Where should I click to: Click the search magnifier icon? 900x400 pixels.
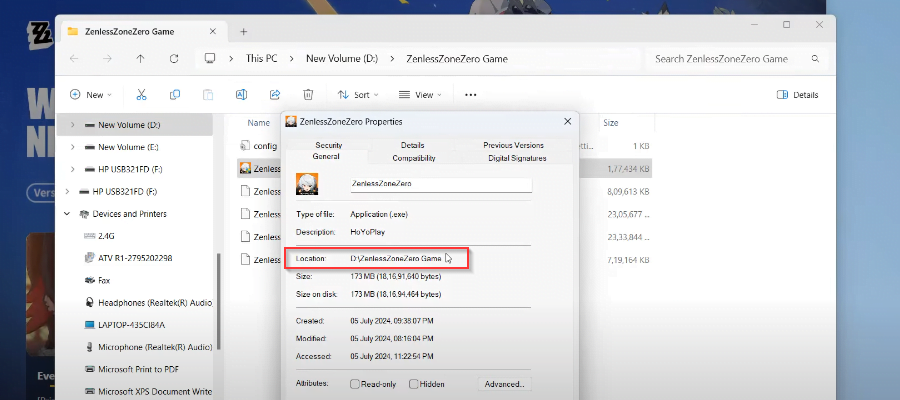click(x=815, y=59)
